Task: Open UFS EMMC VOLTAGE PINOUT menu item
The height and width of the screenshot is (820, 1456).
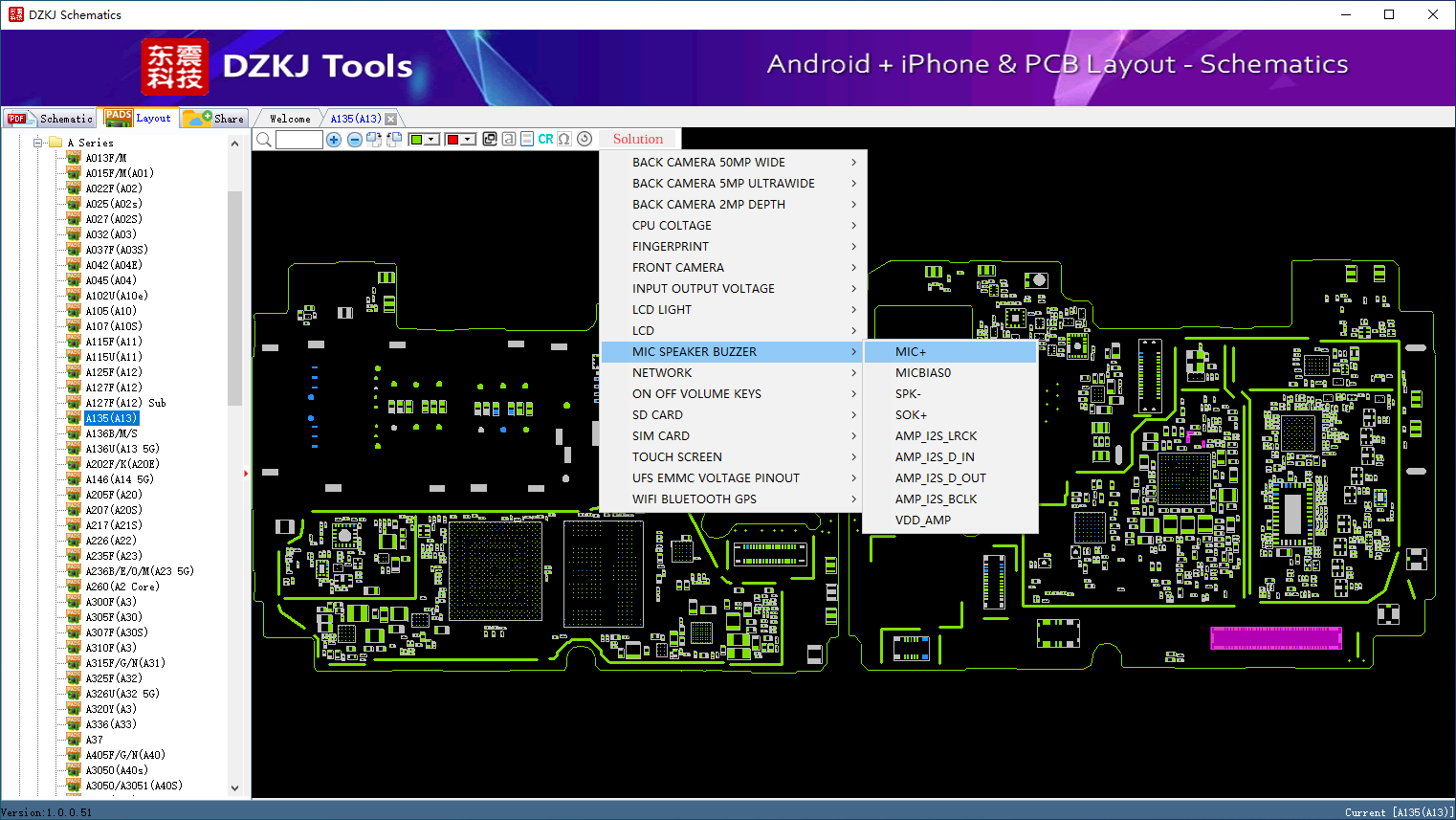Action: tap(733, 478)
